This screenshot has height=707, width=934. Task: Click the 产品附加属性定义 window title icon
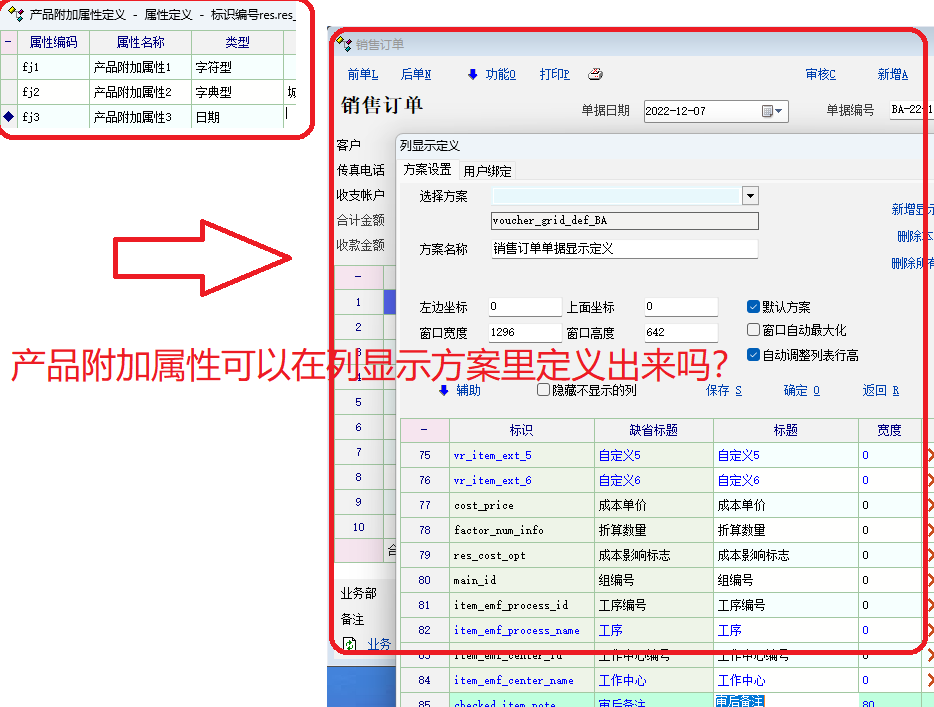(x=15, y=15)
